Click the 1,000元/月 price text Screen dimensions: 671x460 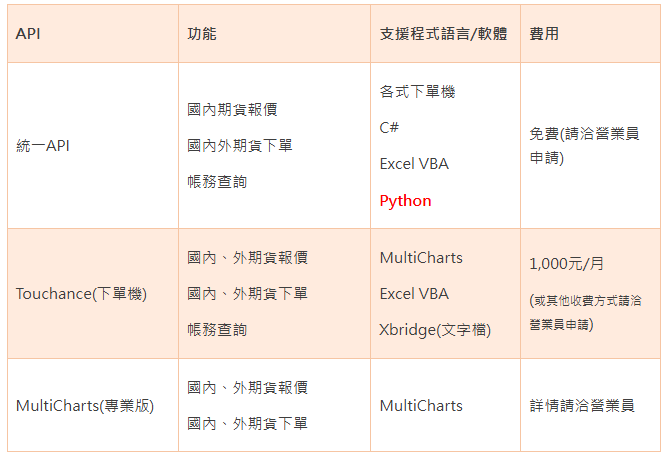pyautogui.click(x=566, y=265)
